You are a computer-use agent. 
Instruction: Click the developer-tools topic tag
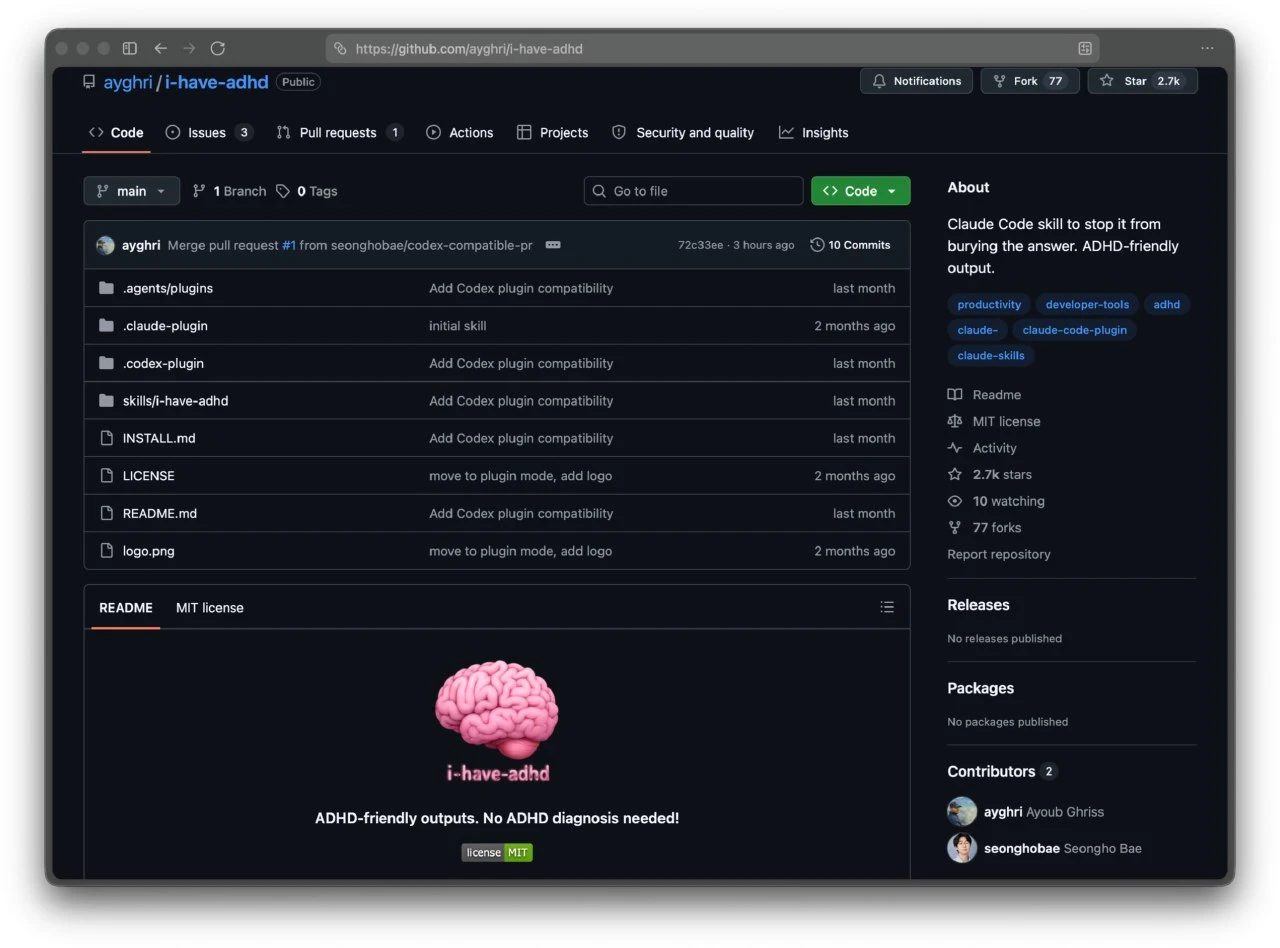click(x=1087, y=304)
